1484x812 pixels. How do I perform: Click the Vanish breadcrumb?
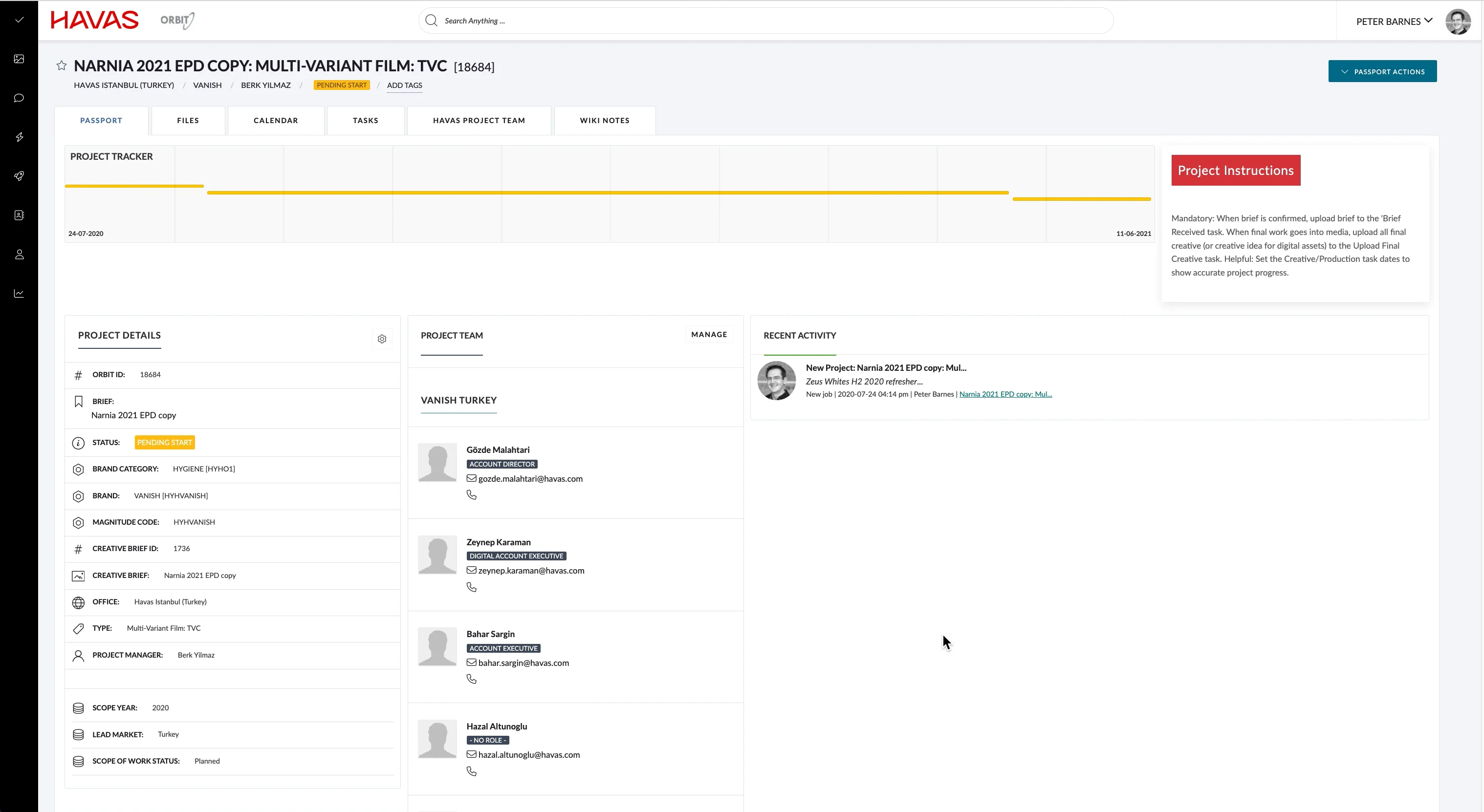click(207, 85)
